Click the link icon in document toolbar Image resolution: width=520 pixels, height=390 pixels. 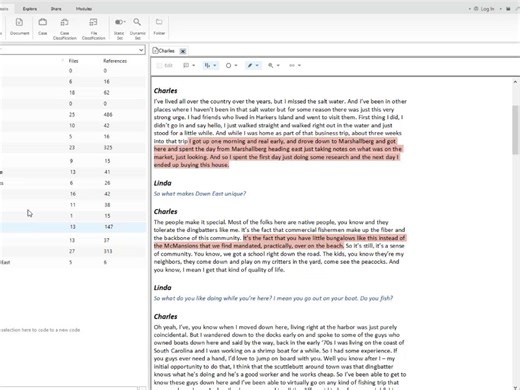(x=292, y=65)
